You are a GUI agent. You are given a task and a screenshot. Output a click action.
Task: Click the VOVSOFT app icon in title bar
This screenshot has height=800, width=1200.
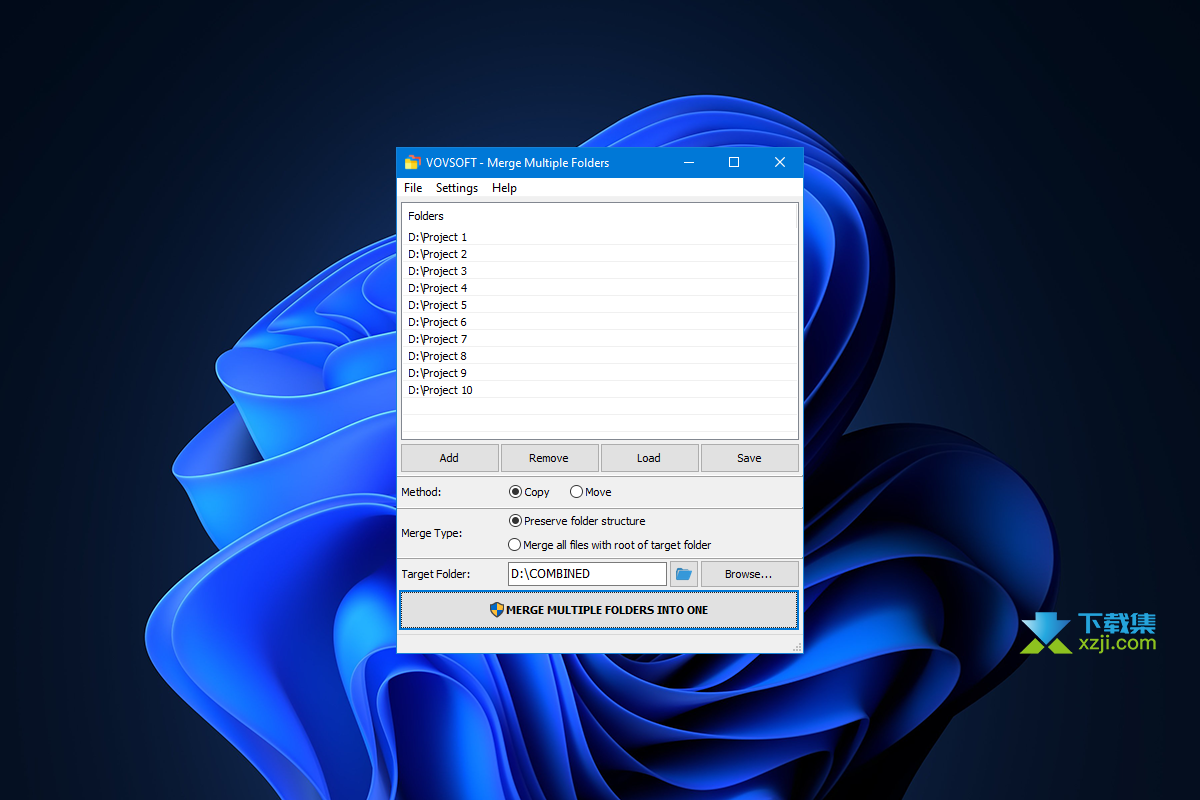pyautogui.click(x=412, y=162)
